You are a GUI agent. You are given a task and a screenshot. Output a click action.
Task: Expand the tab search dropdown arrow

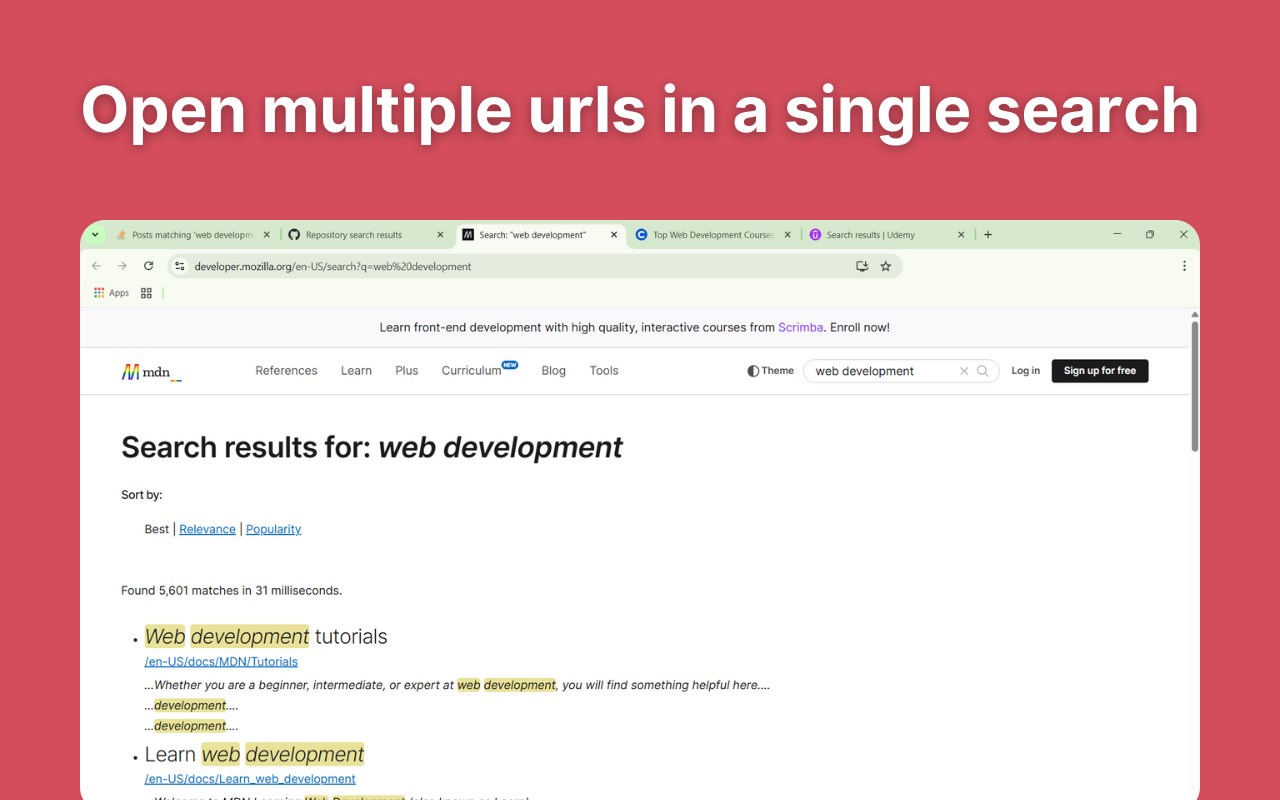[x=95, y=235]
